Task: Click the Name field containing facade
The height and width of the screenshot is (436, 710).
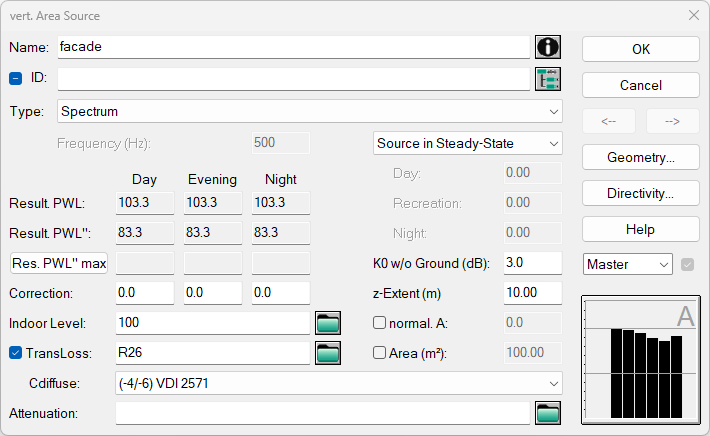Action: [x=293, y=47]
